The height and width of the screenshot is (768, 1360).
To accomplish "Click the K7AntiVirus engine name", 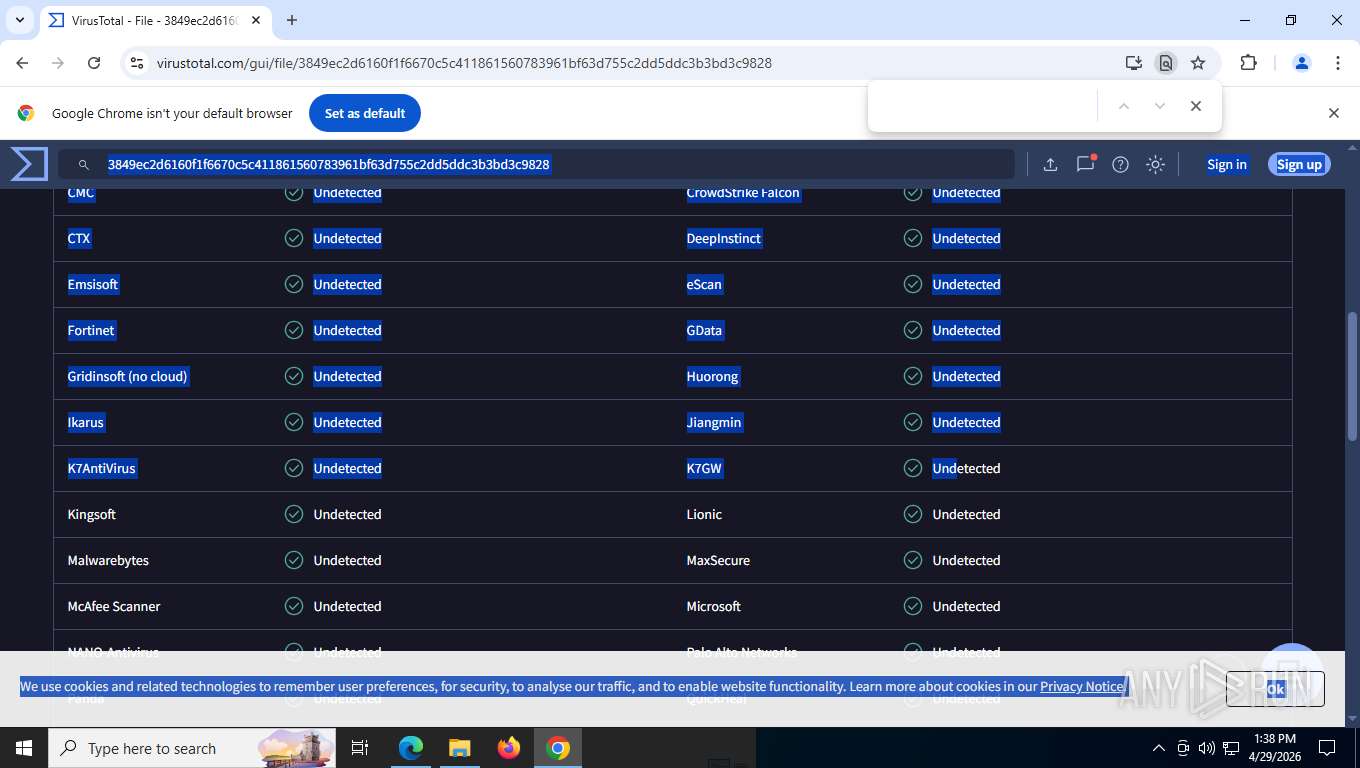I will (x=102, y=468).
